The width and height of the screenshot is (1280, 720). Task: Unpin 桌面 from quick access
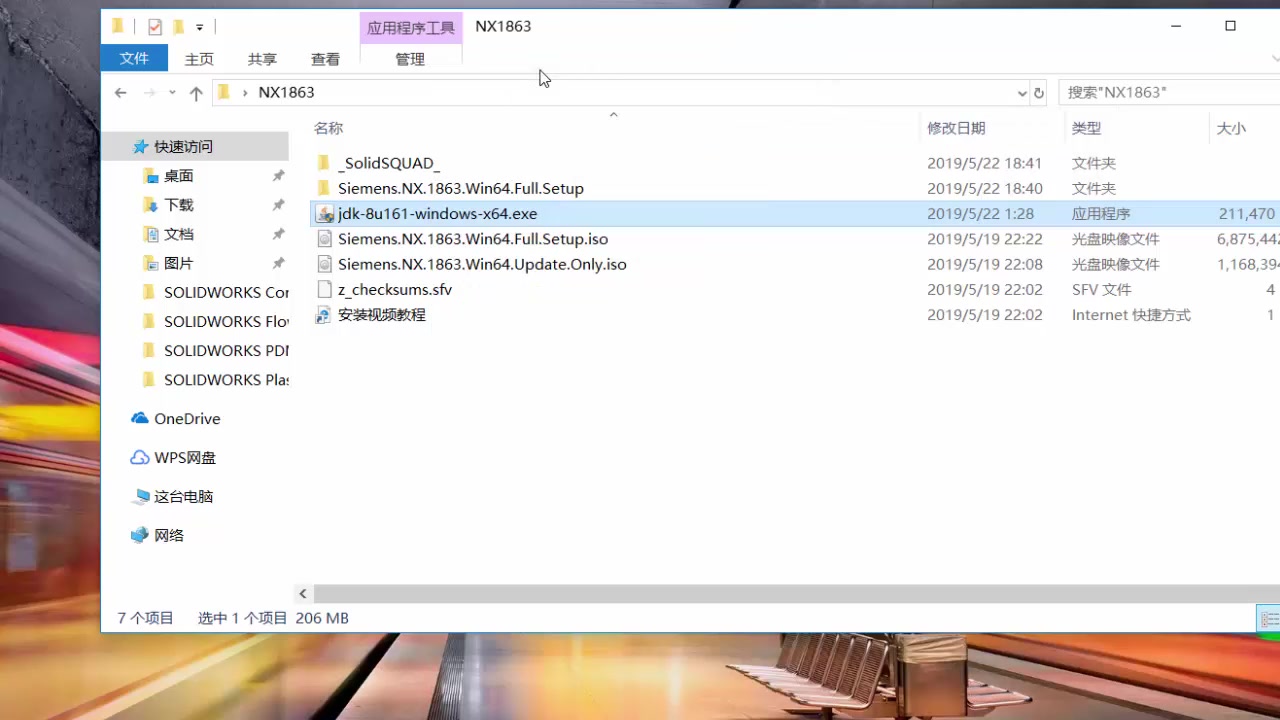click(280, 175)
